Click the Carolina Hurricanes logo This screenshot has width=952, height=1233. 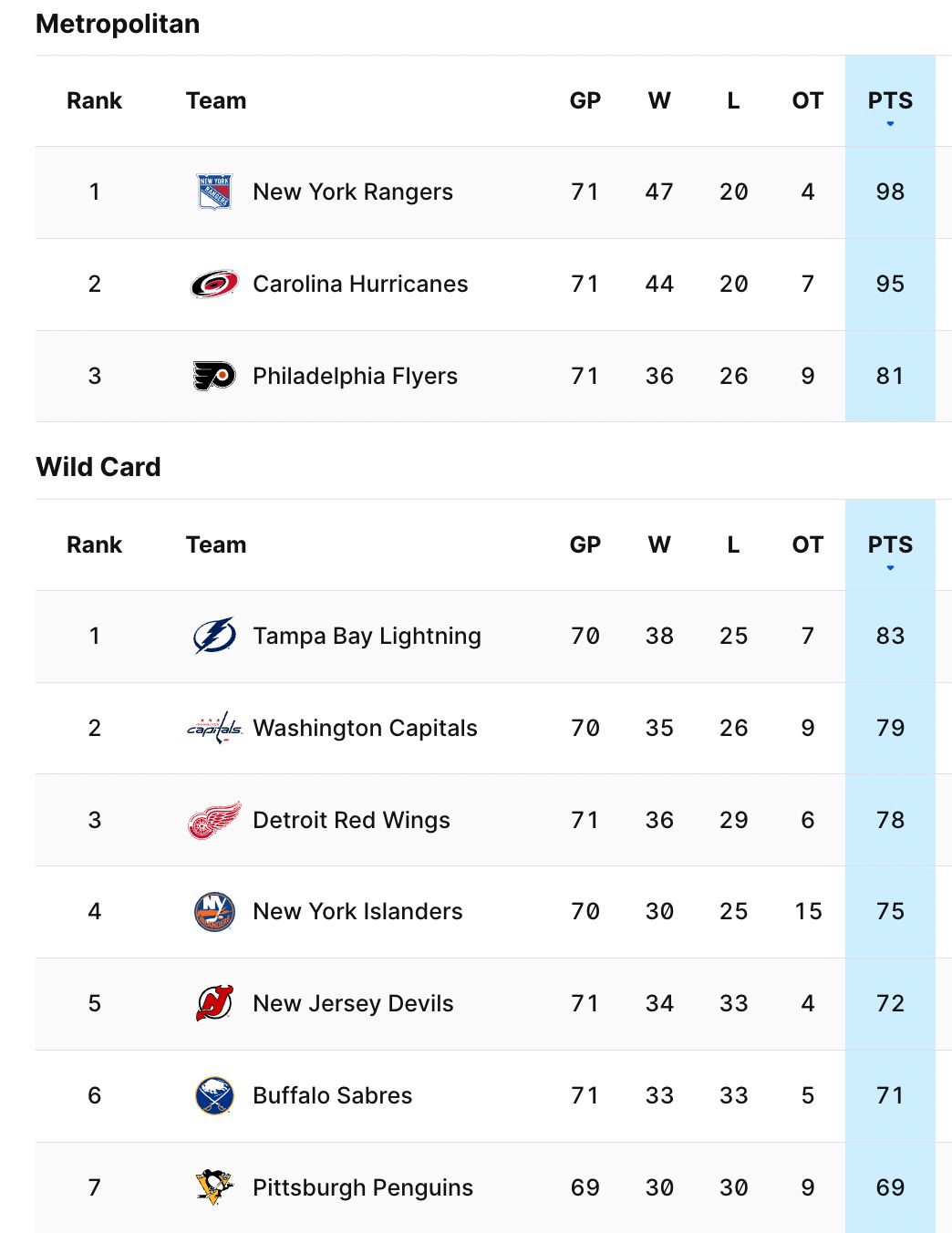click(x=213, y=284)
